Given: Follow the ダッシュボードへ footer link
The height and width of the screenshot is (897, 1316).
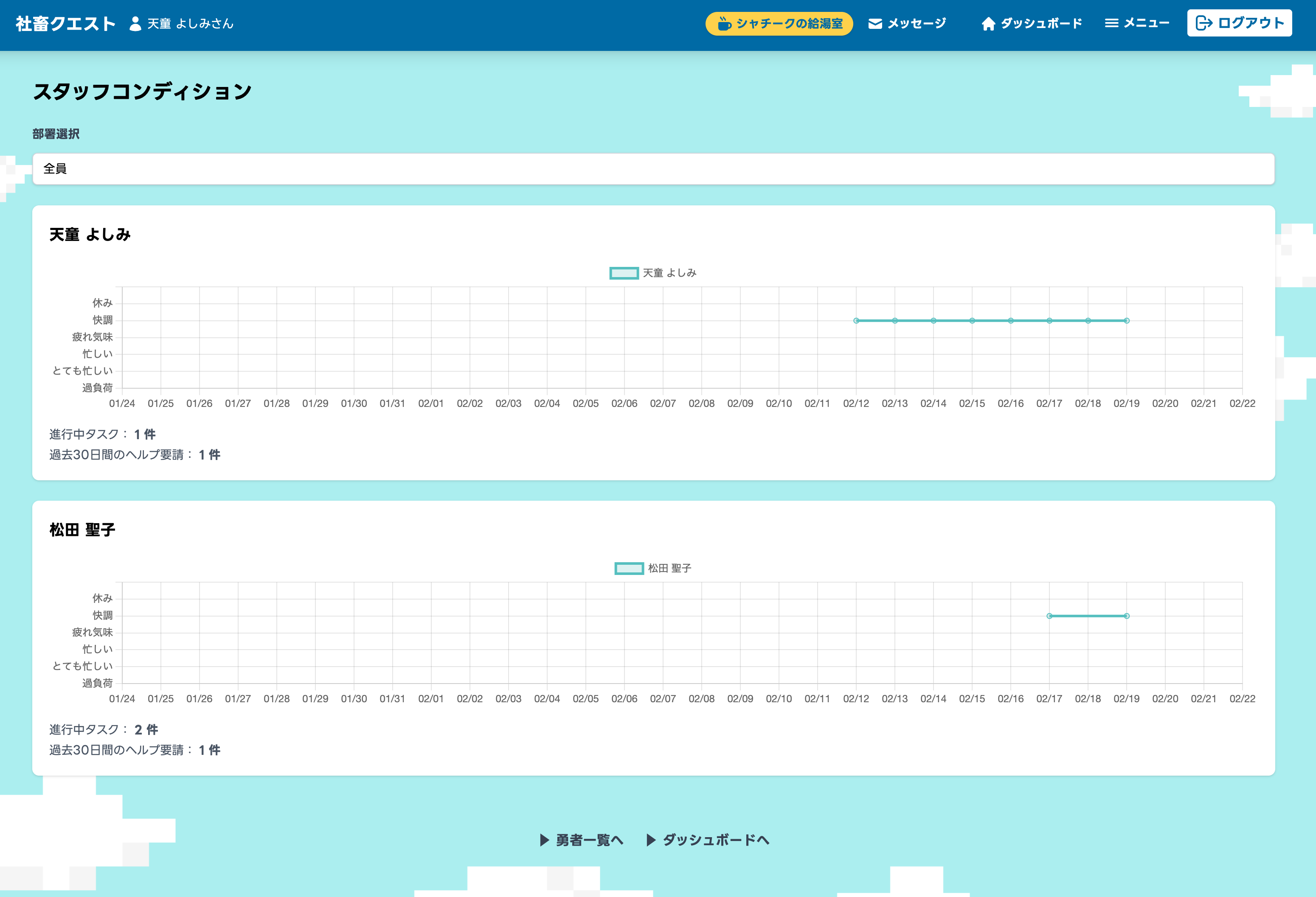Looking at the screenshot, I should pos(716,840).
